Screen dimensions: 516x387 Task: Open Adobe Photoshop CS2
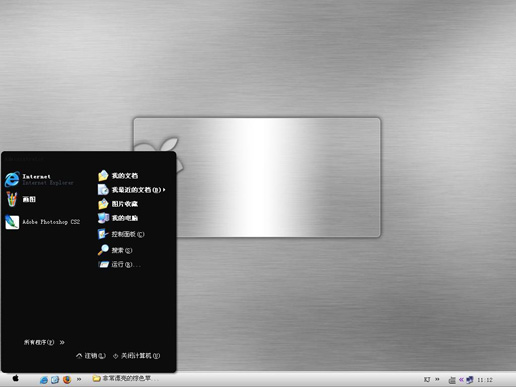[x=43, y=222]
